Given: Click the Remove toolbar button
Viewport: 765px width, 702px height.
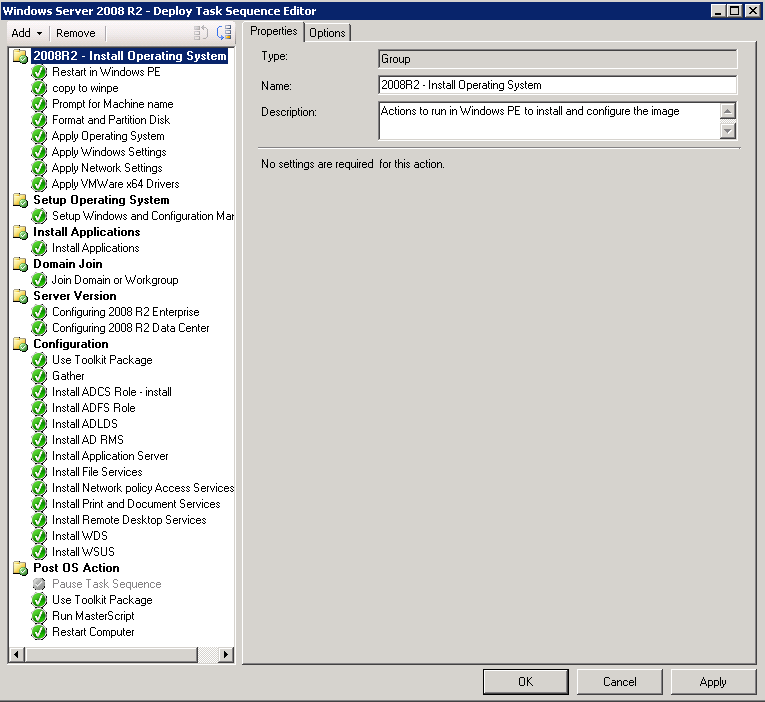Looking at the screenshot, I should coord(76,33).
